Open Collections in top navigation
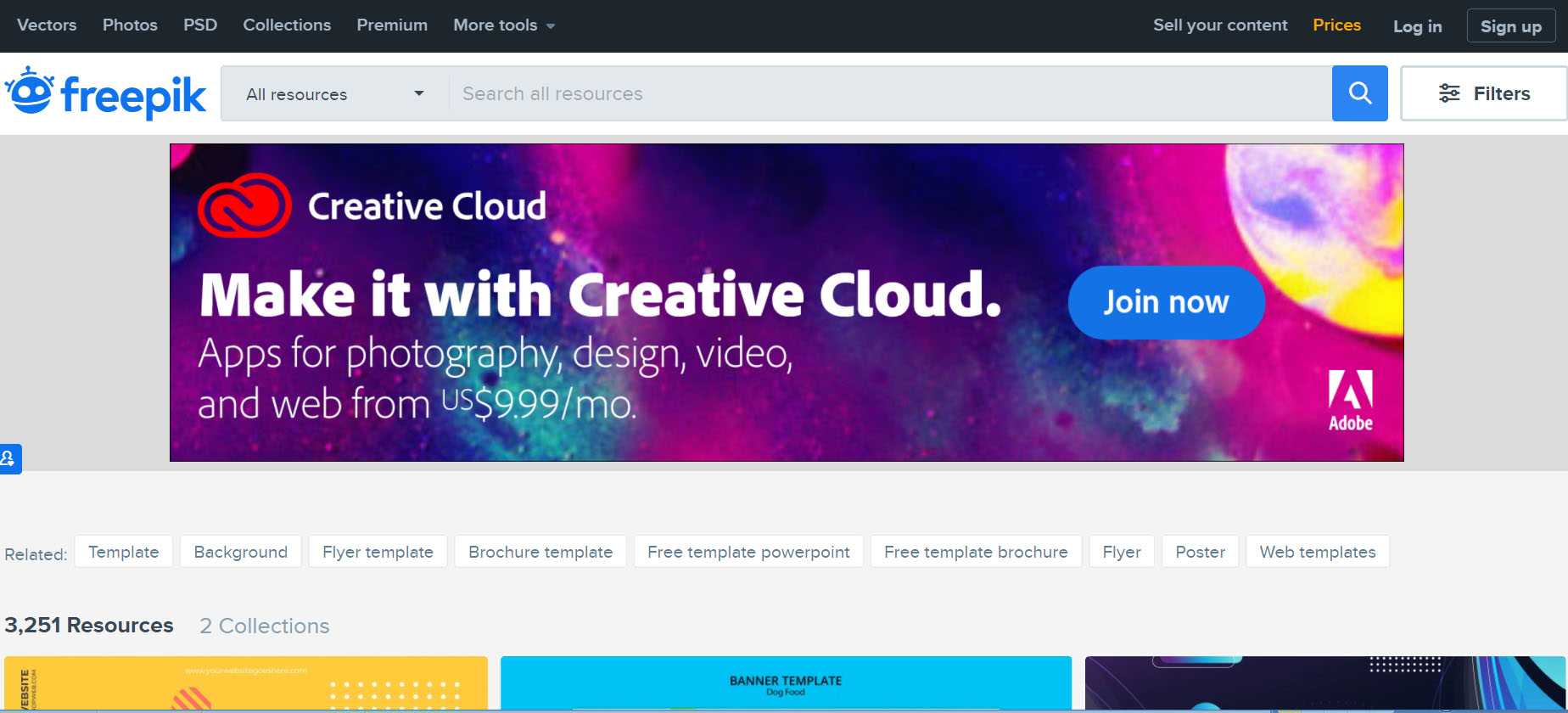 tap(287, 25)
